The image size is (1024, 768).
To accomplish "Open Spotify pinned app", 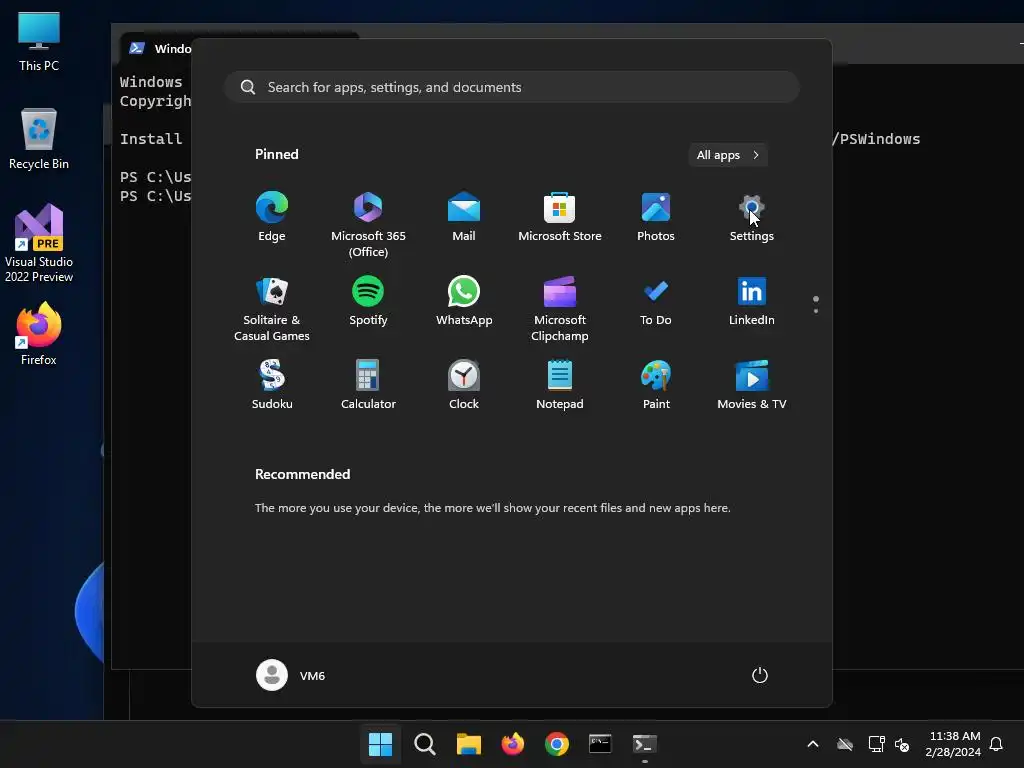I will tap(368, 302).
